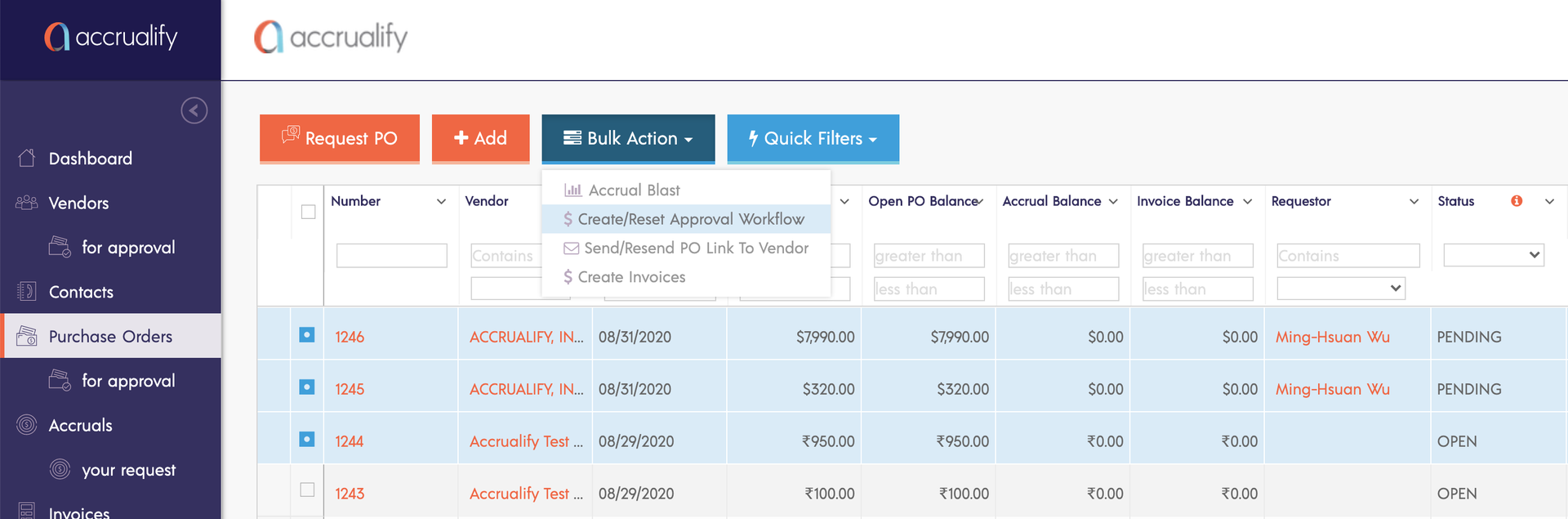Uncheck the checkbox for PO 1245
This screenshot has width=1568, height=519.
pyautogui.click(x=307, y=387)
